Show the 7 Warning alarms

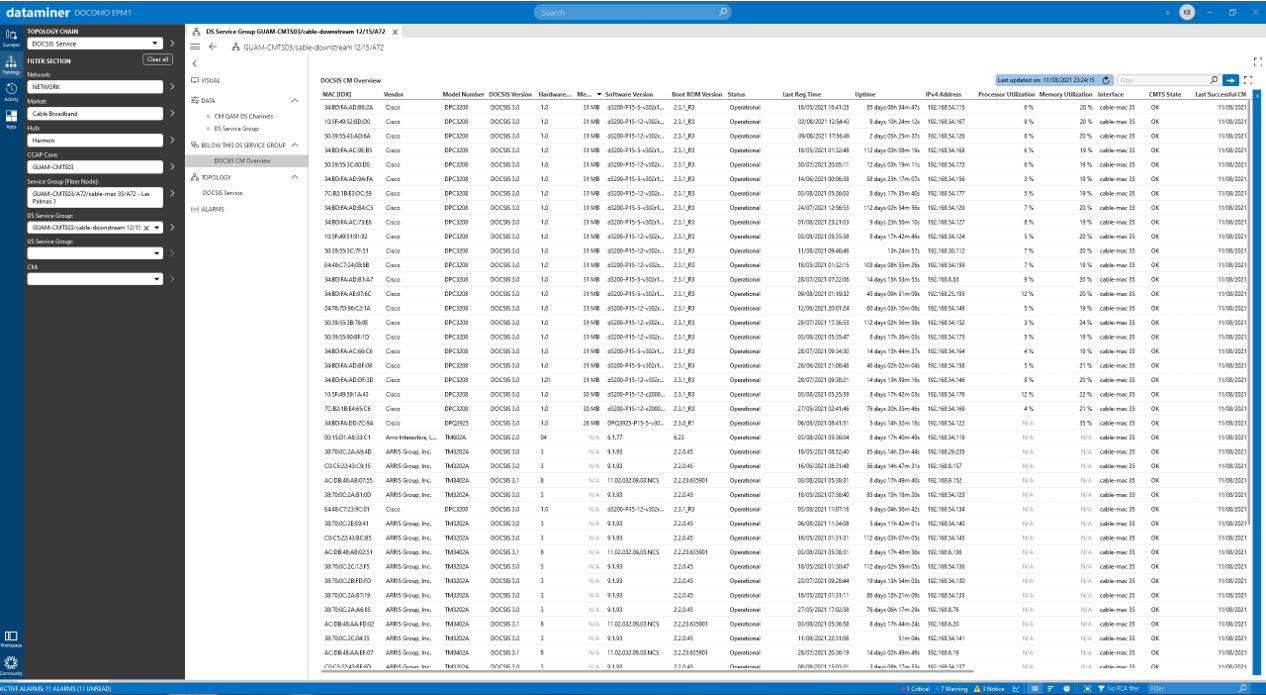click(x=954, y=688)
